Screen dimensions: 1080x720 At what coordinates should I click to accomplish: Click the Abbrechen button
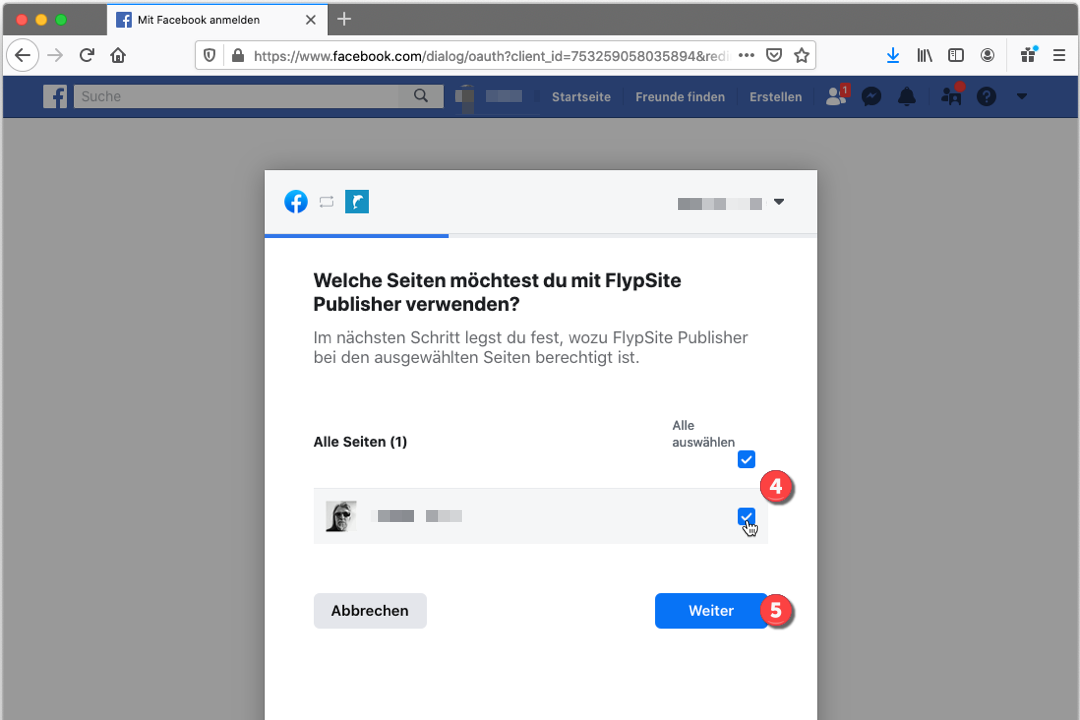click(x=370, y=610)
